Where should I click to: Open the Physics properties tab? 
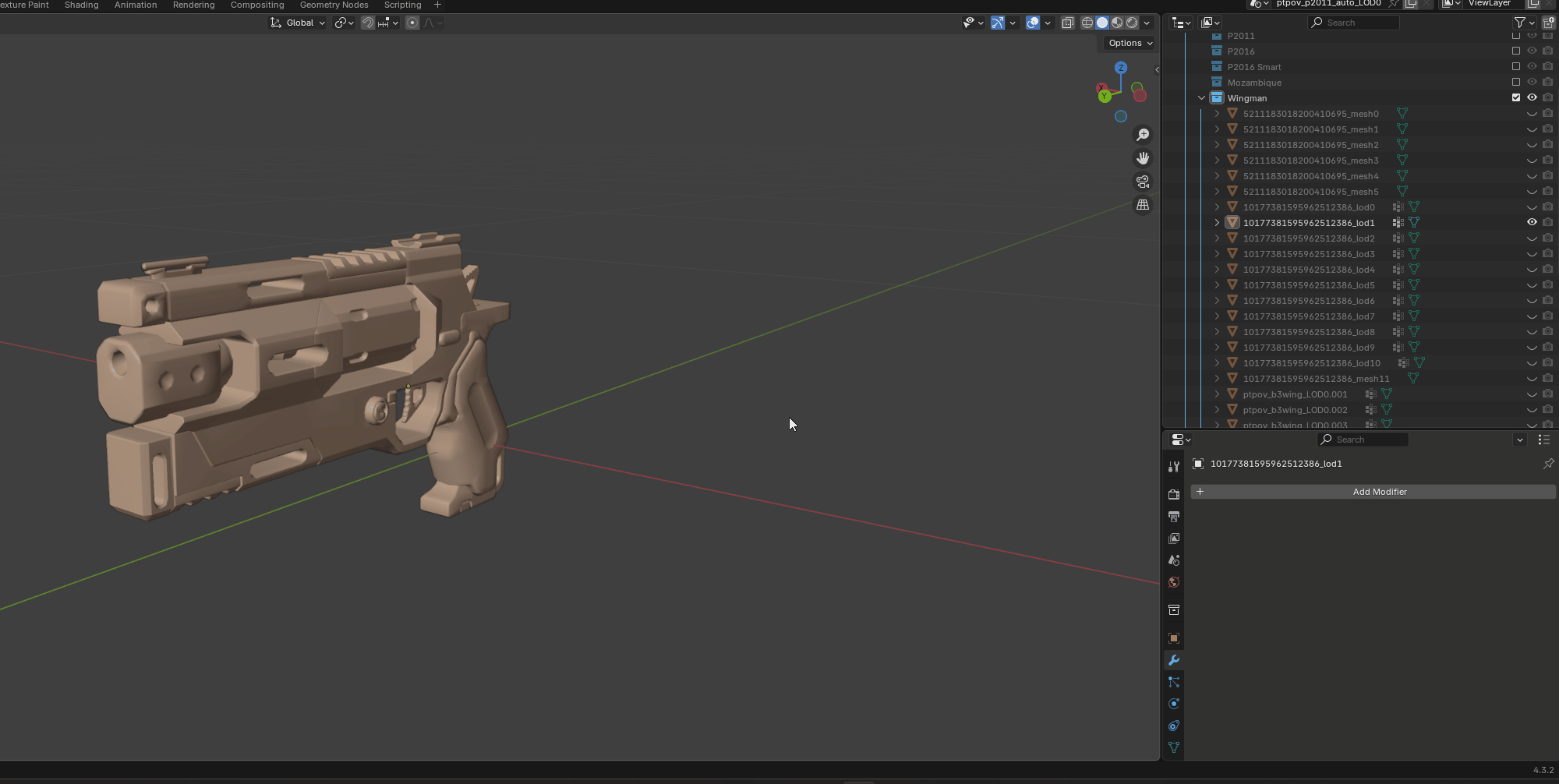pos(1174,704)
